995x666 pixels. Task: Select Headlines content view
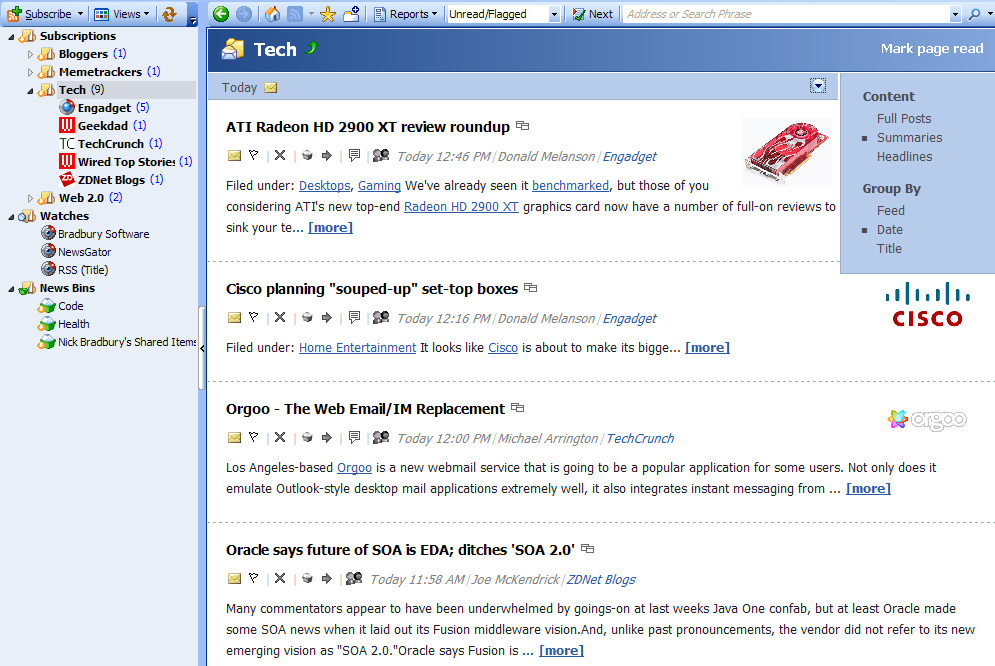tap(904, 157)
